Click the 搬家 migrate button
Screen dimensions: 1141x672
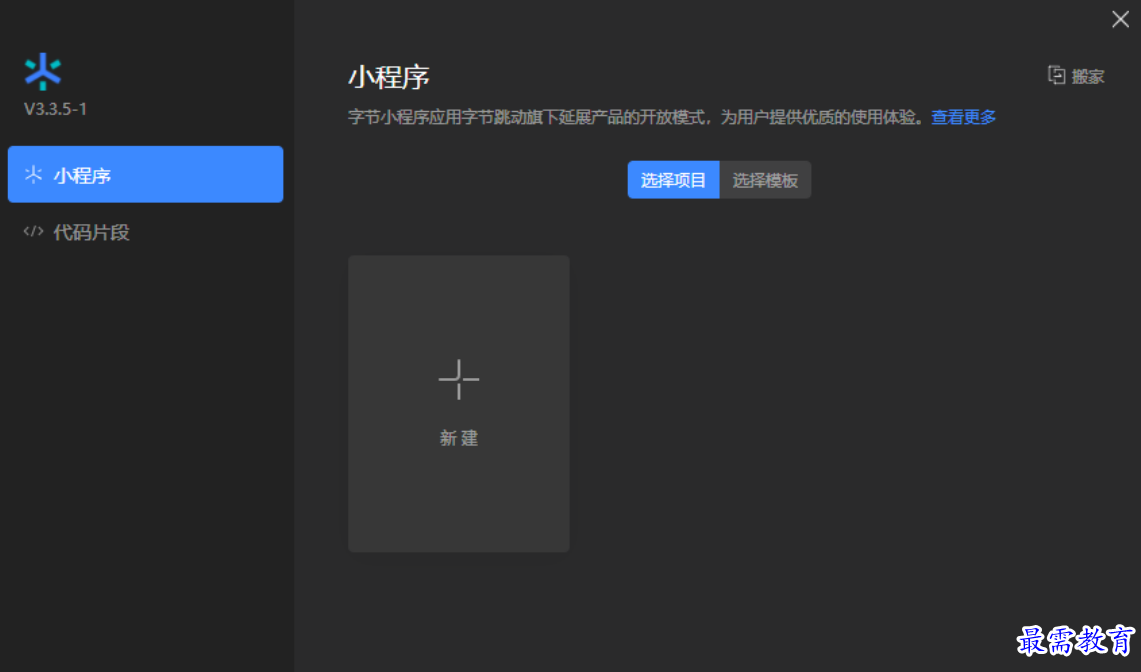(1076, 76)
